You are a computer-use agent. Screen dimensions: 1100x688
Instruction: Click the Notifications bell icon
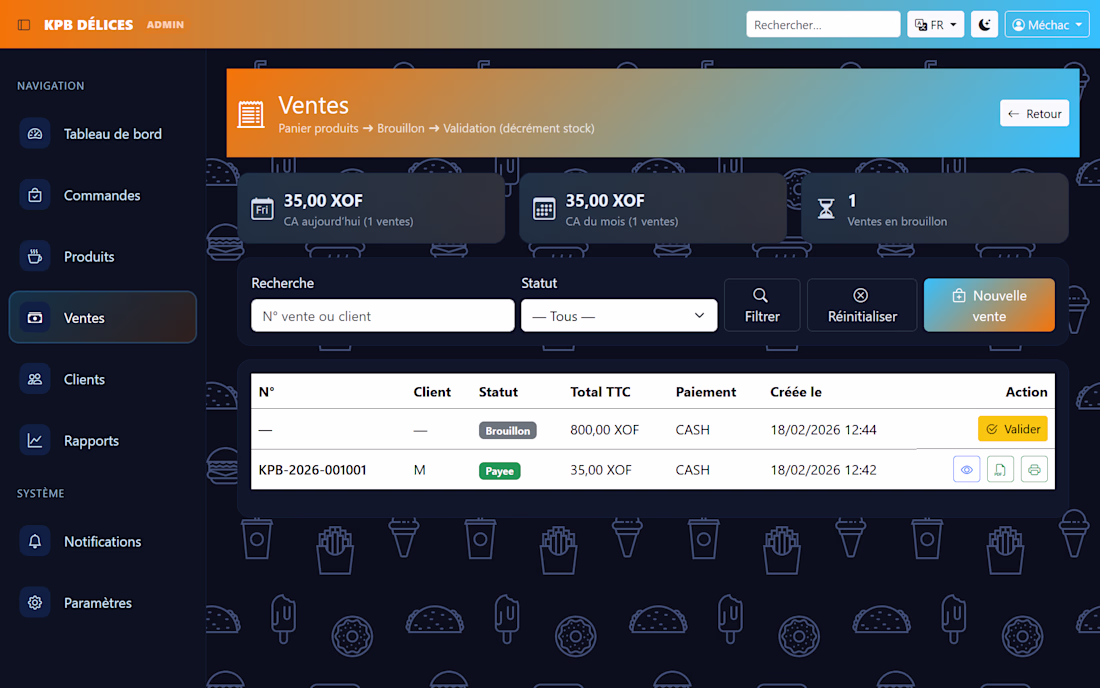pyautogui.click(x=35, y=541)
